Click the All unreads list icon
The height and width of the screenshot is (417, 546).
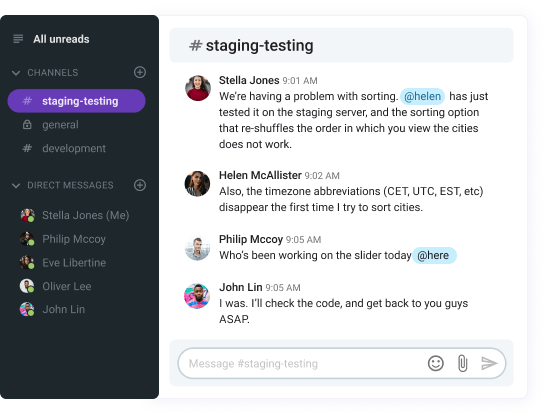18,39
